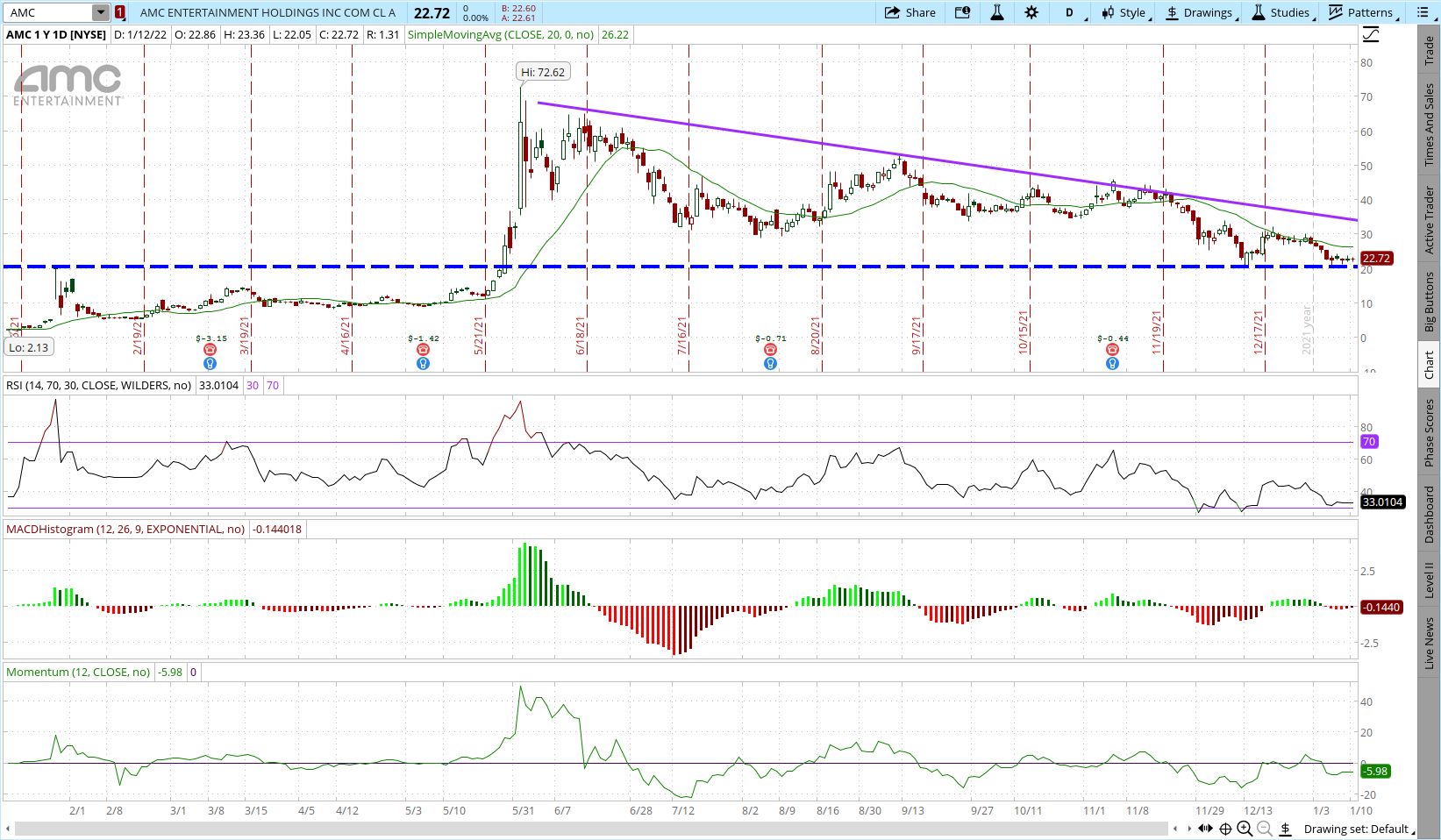Open the quick order entry tools icon
Screen dimensions: 1441x840
point(963,12)
